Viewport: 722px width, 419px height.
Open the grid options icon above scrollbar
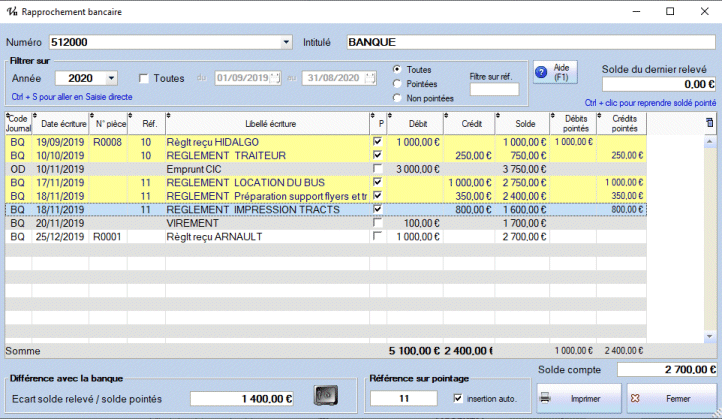(x=710, y=122)
